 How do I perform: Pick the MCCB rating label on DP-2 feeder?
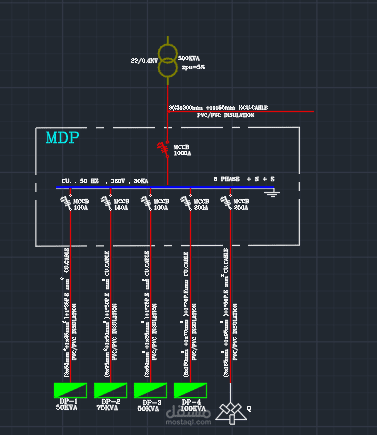(121, 205)
